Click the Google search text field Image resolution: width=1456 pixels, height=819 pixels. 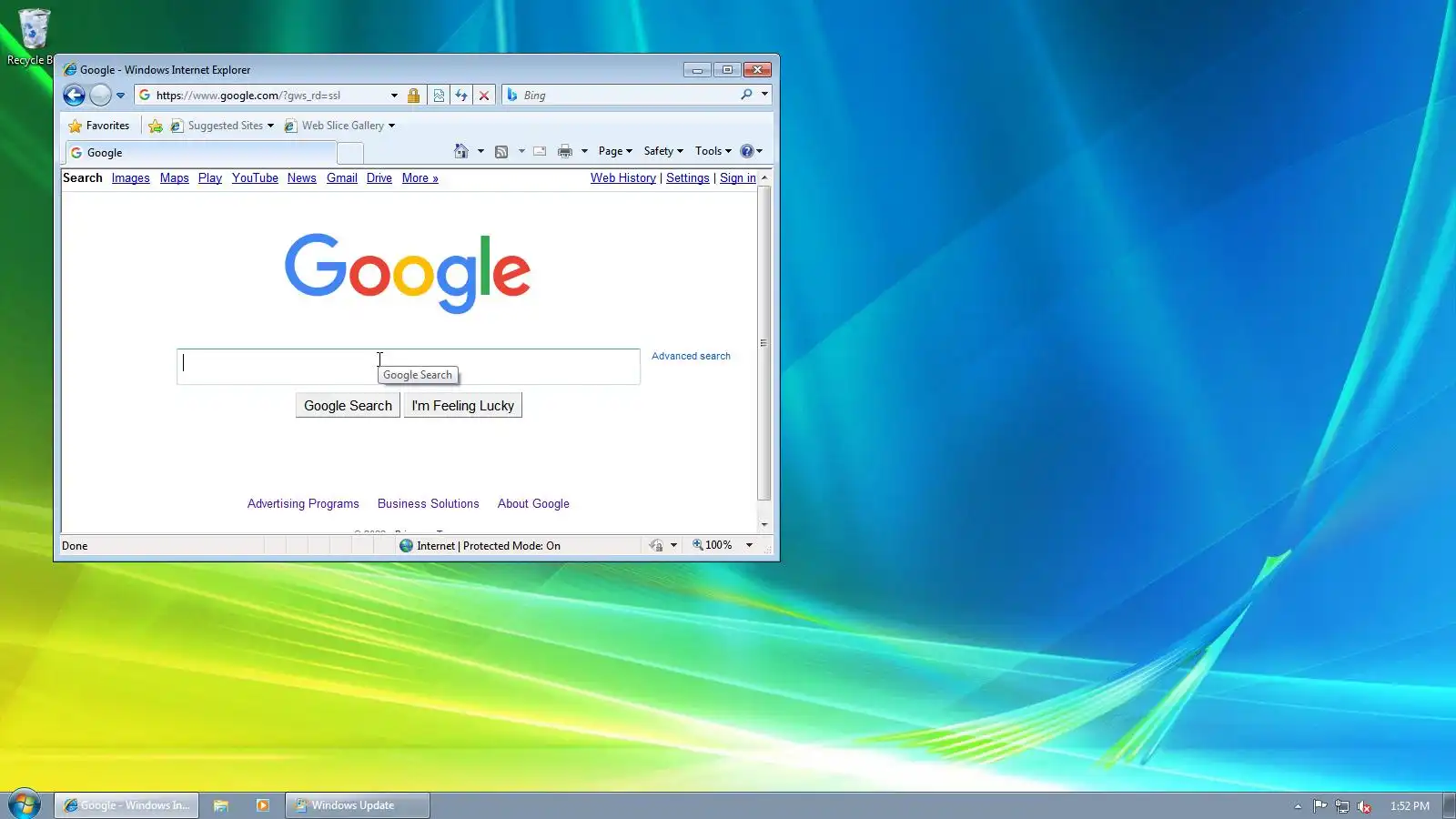click(x=409, y=367)
